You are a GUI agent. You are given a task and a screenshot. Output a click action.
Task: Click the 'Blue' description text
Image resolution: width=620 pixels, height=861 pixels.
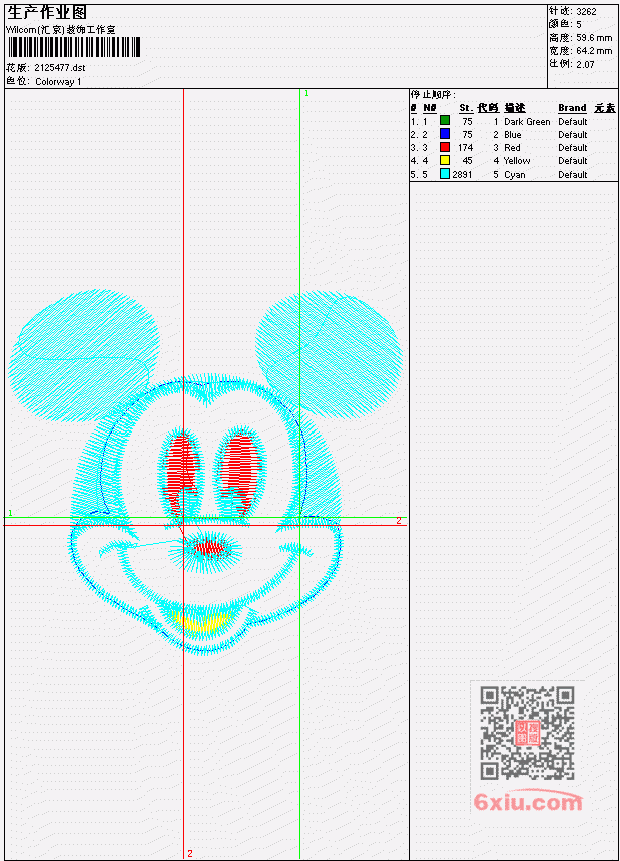(513, 135)
